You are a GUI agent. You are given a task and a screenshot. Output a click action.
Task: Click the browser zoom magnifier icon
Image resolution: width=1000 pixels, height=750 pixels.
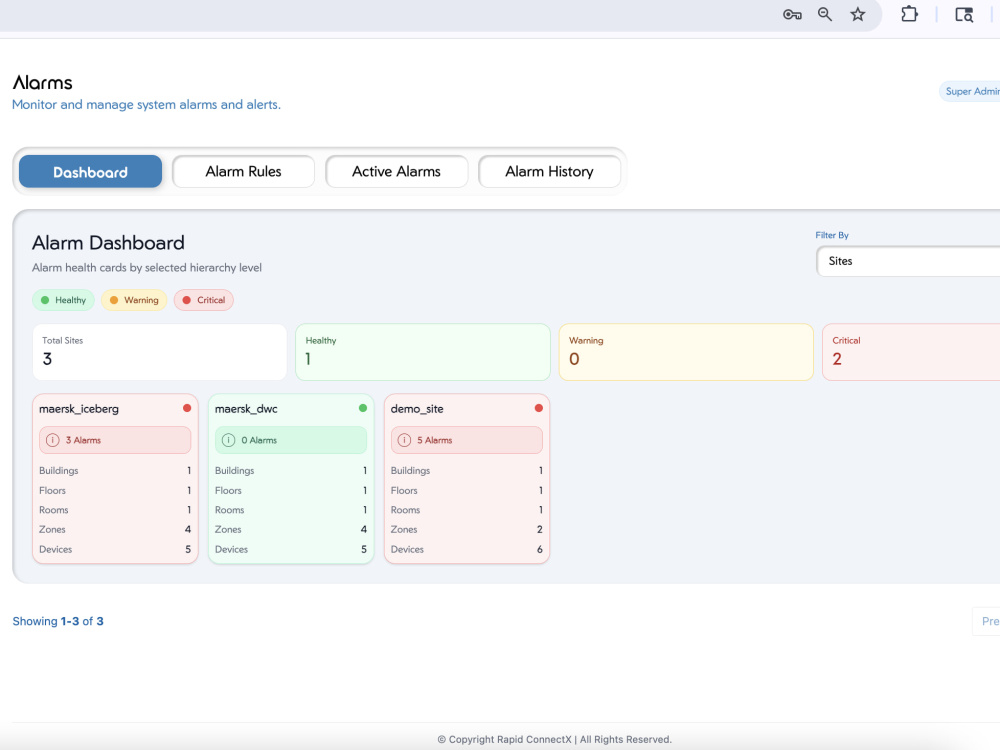(825, 14)
